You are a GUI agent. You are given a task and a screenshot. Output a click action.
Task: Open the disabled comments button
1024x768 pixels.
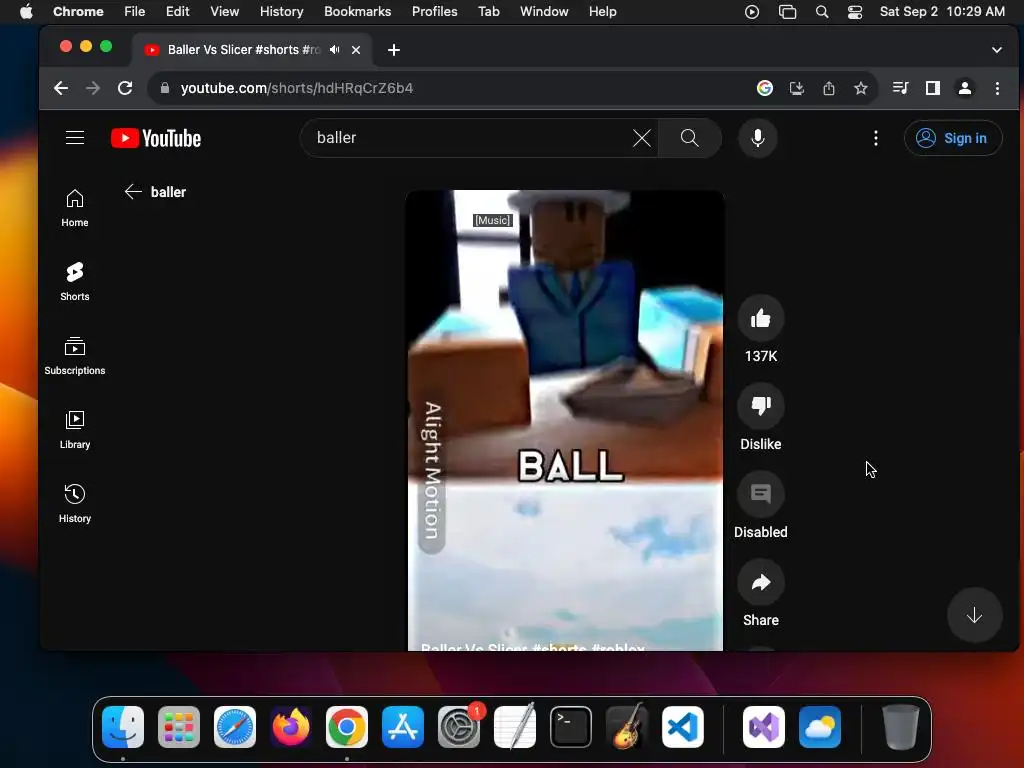pos(760,494)
